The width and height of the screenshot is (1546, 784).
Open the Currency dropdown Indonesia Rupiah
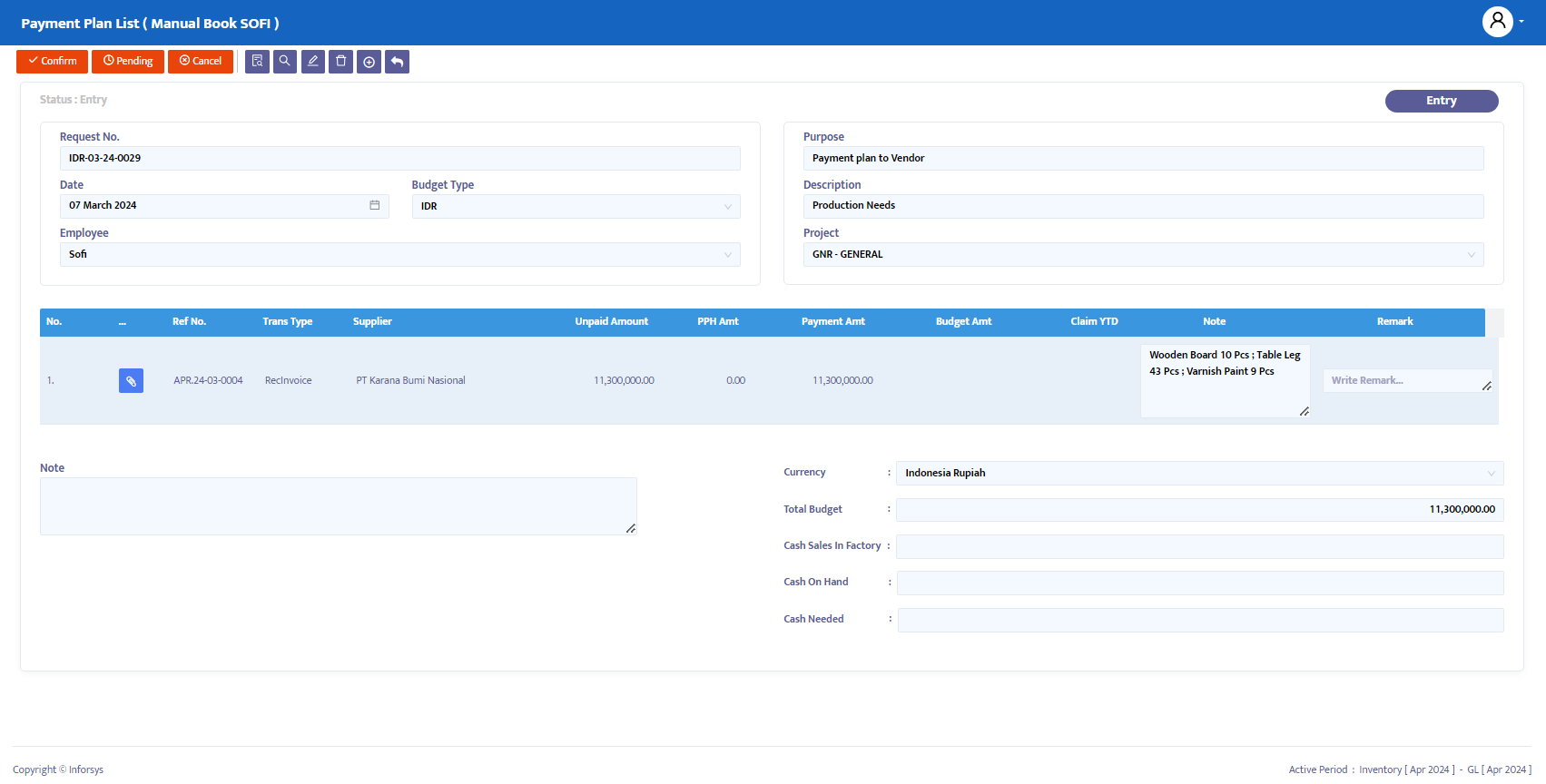1199,473
